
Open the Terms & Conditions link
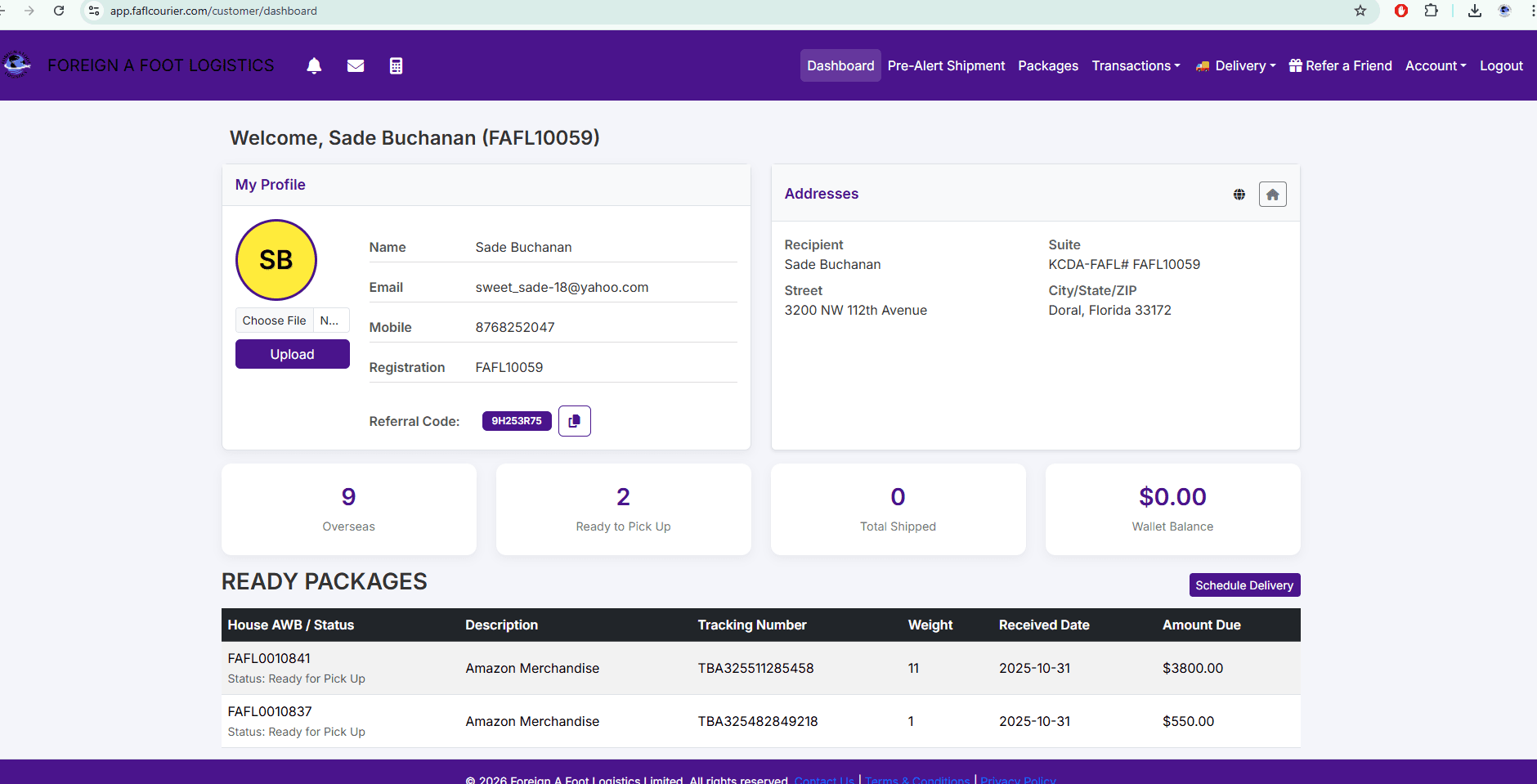(917, 779)
